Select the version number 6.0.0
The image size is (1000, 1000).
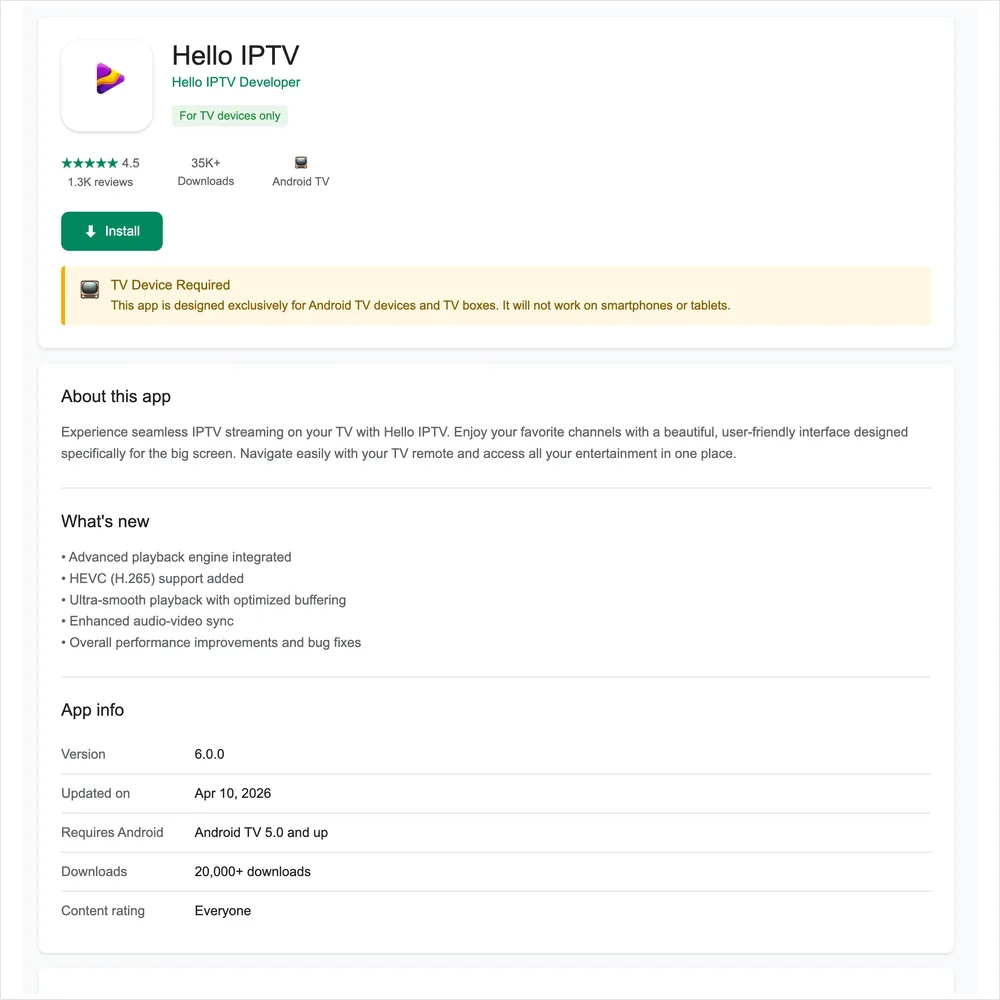(x=209, y=754)
